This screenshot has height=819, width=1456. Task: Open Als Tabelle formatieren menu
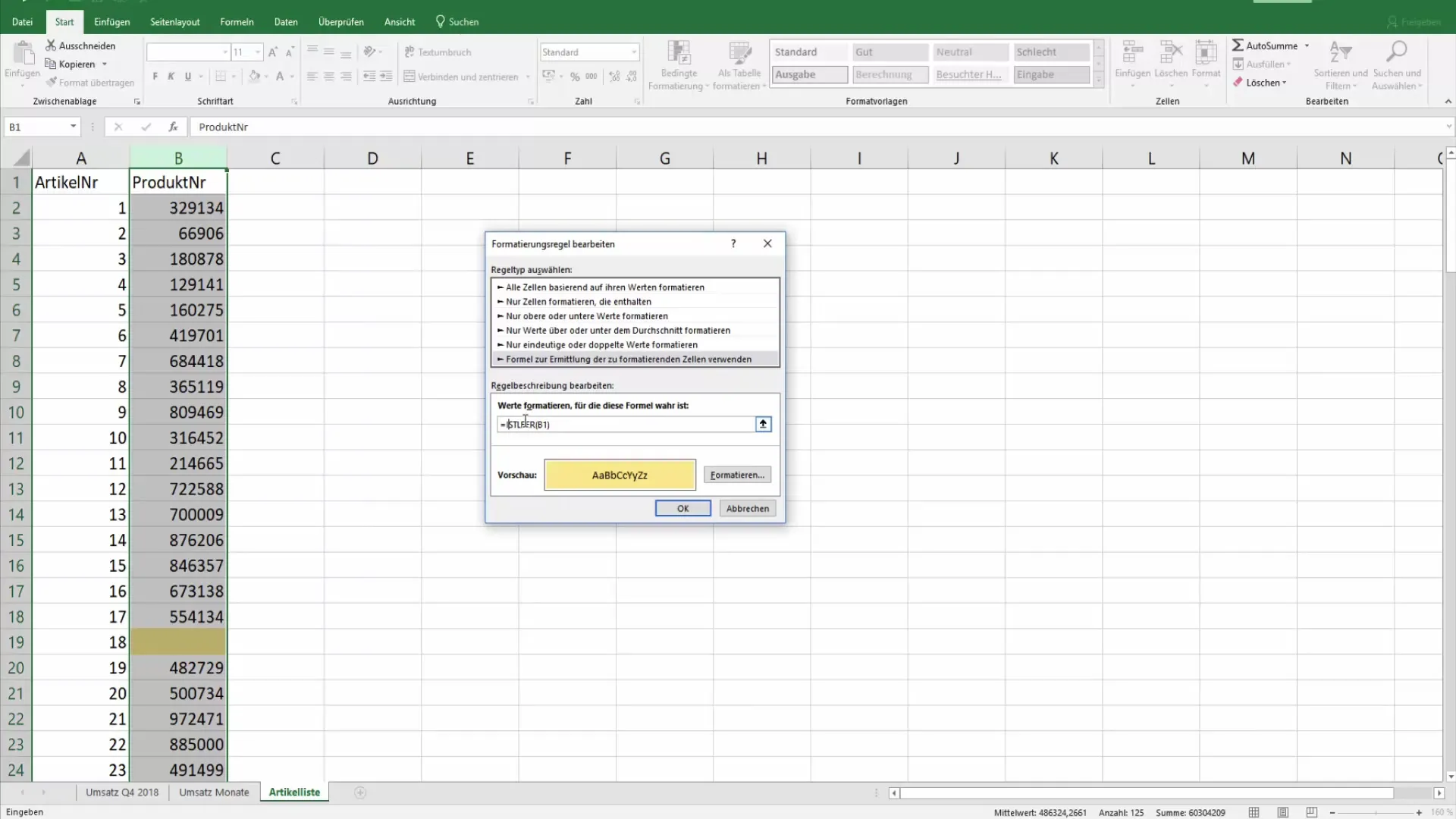click(739, 65)
